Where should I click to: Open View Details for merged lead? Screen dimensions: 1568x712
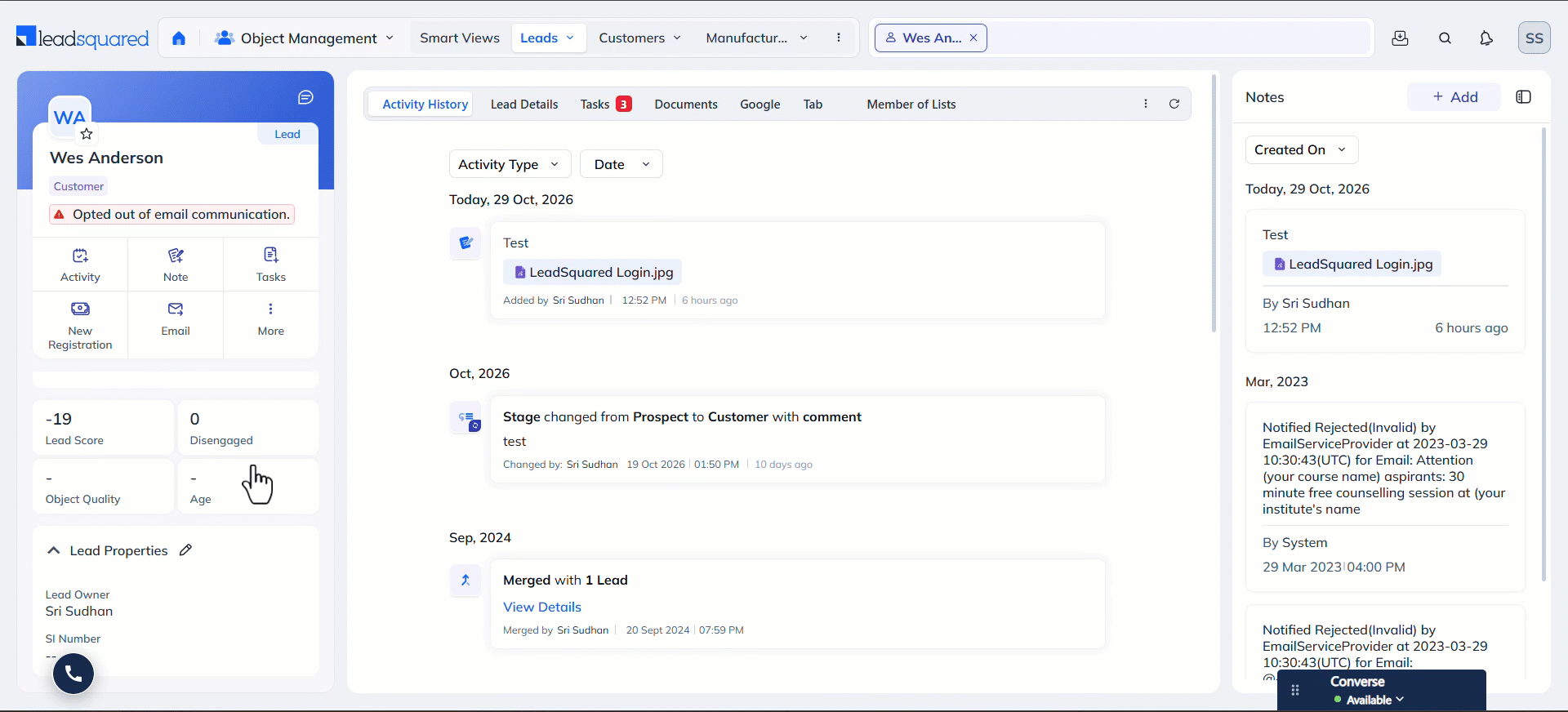pos(542,607)
